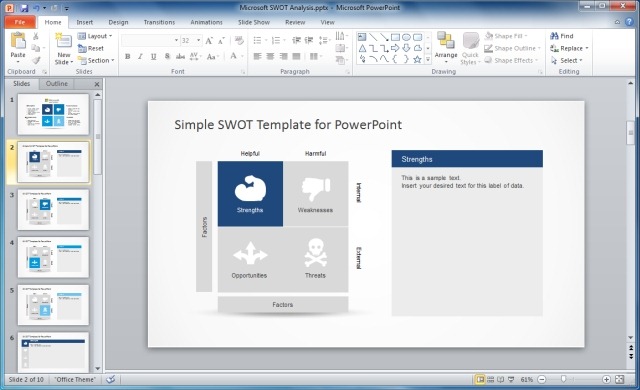Toggle Bold text formatting
The image size is (640, 390).
tap(128, 56)
